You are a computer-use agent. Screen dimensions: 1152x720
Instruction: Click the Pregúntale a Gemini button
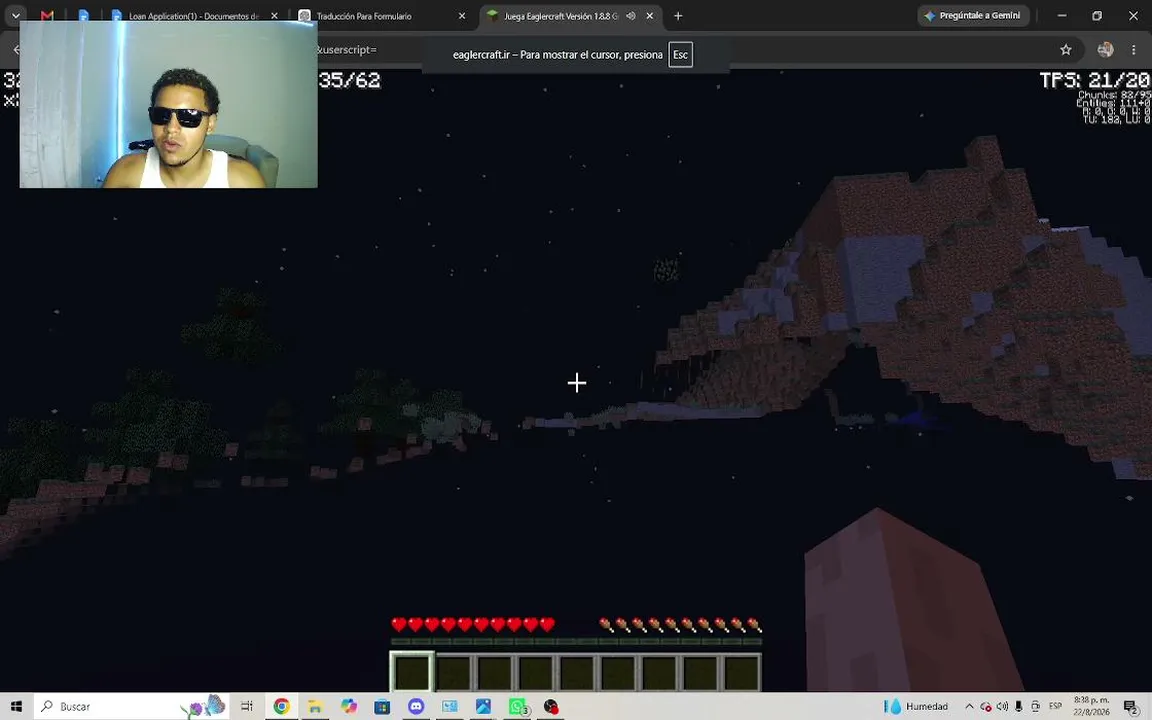[x=973, y=15]
